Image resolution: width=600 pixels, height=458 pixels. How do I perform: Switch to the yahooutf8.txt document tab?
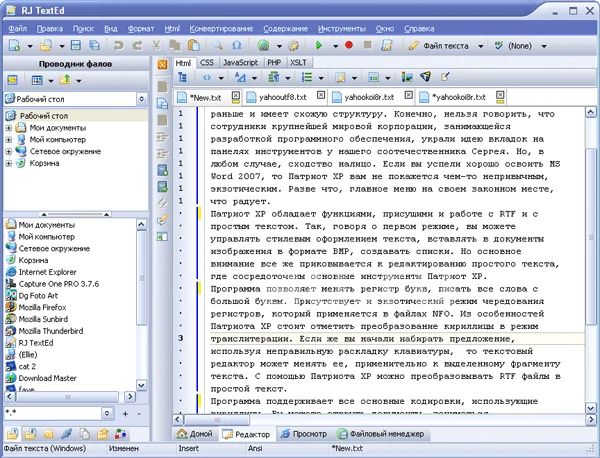282,97
